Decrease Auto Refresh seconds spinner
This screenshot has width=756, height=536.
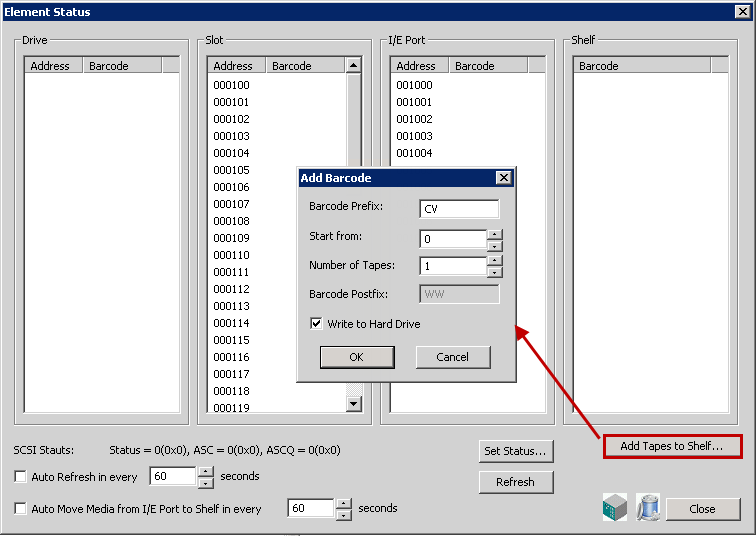pos(206,483)
